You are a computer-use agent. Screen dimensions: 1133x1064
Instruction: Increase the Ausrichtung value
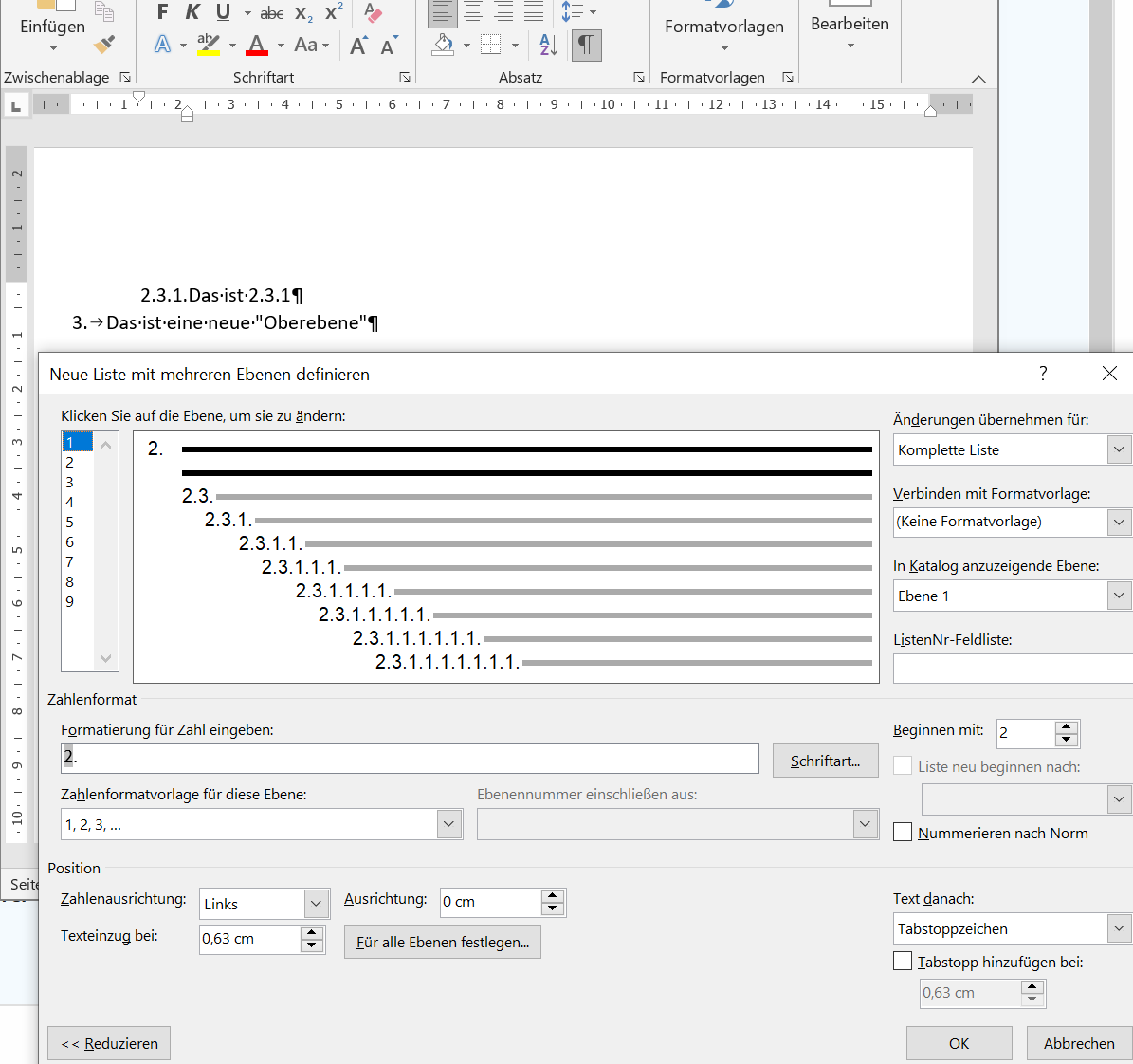[553, 896]
